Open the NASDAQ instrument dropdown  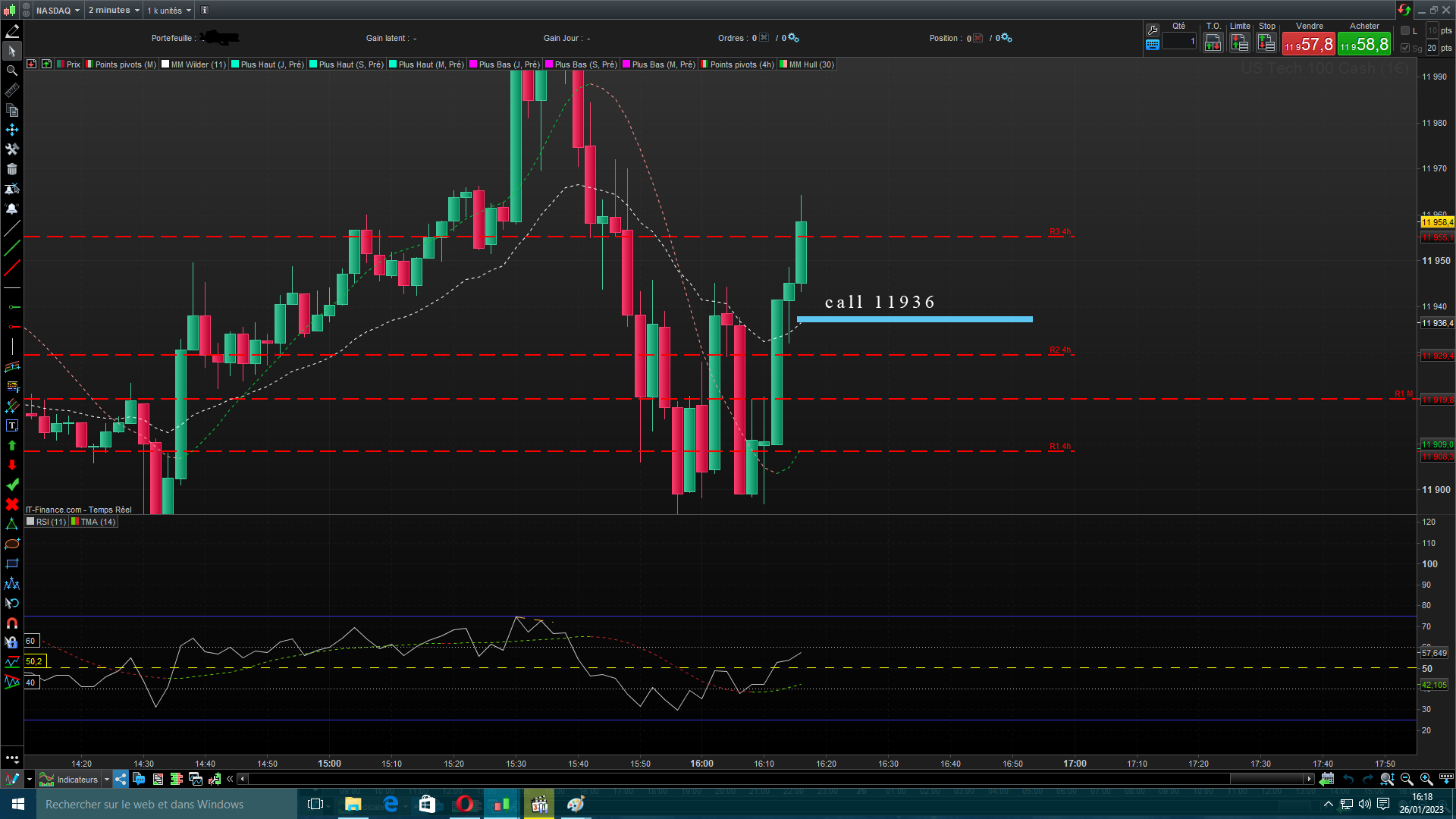point(58,10)
